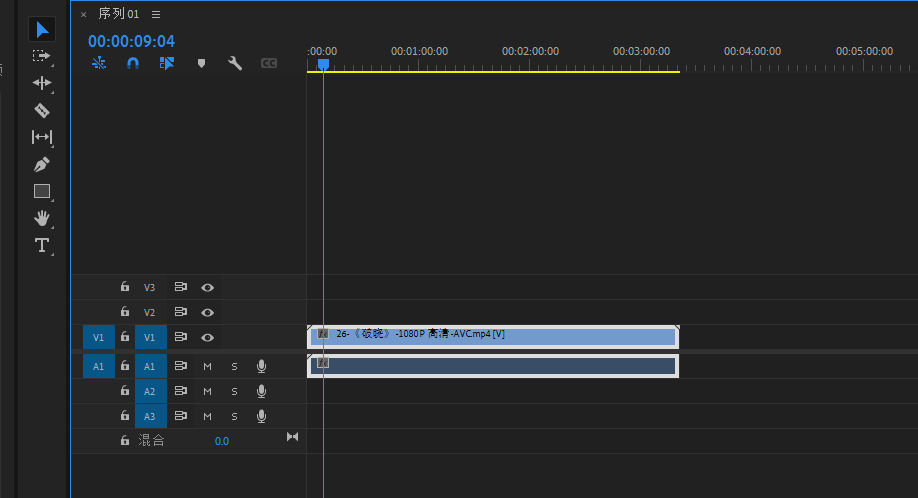
Task: Toggle lock on the V2 track
Action: tap(125, 312)
